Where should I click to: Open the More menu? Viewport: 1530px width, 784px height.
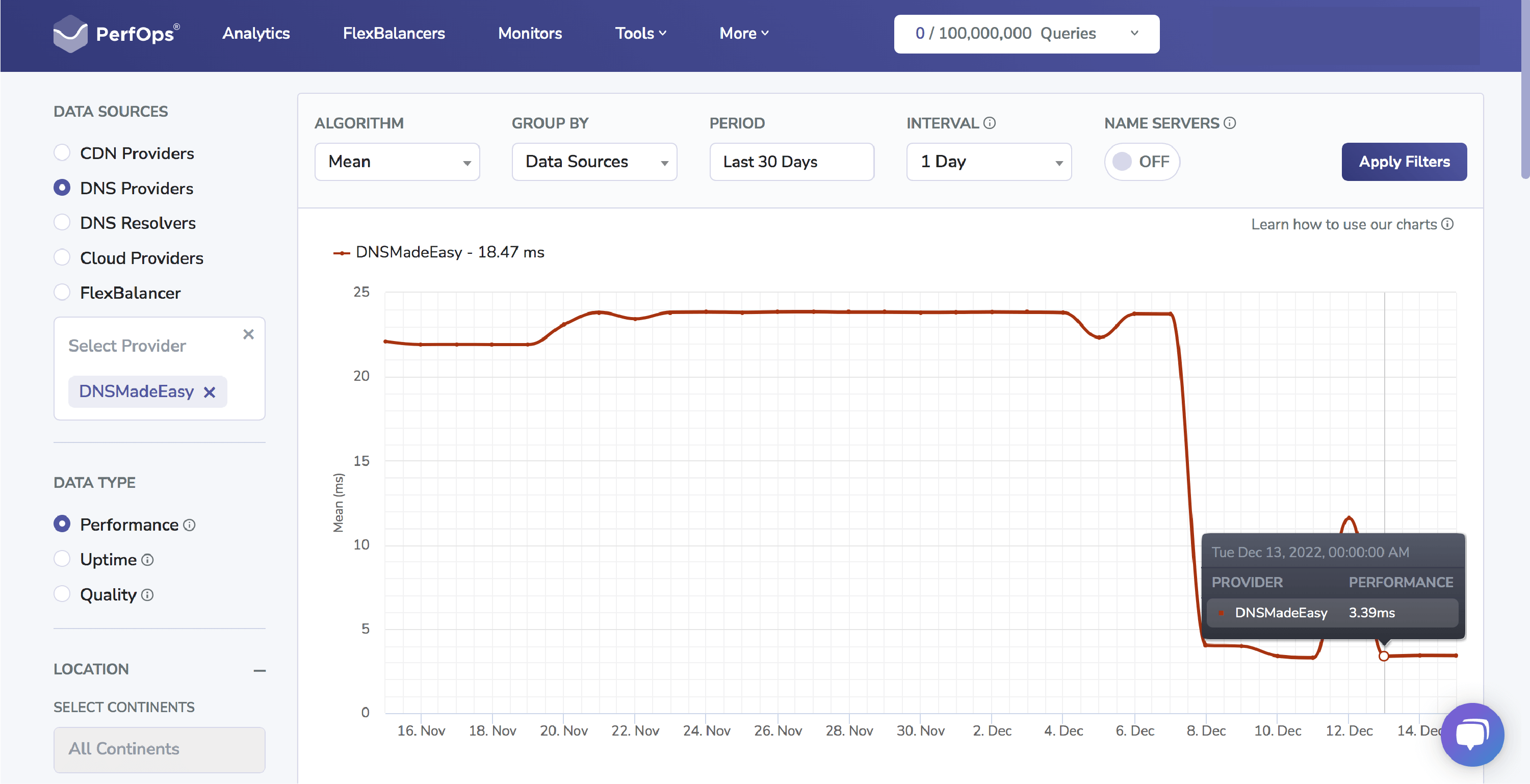744,33
